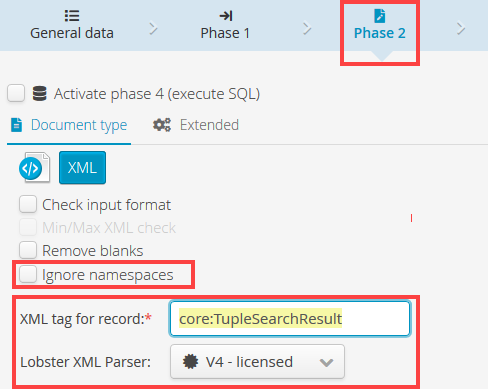The height and width of the screenshot is (389, 488).
Task: Click the database icon beside Activate phase 4
Action: coord(39,93)
